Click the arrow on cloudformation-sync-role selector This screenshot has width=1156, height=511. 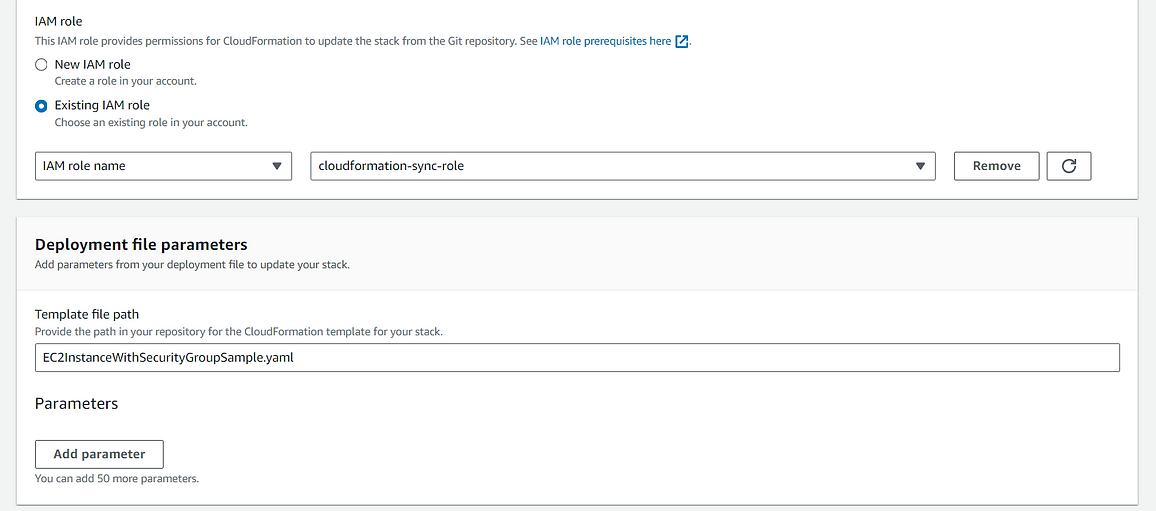920,166
